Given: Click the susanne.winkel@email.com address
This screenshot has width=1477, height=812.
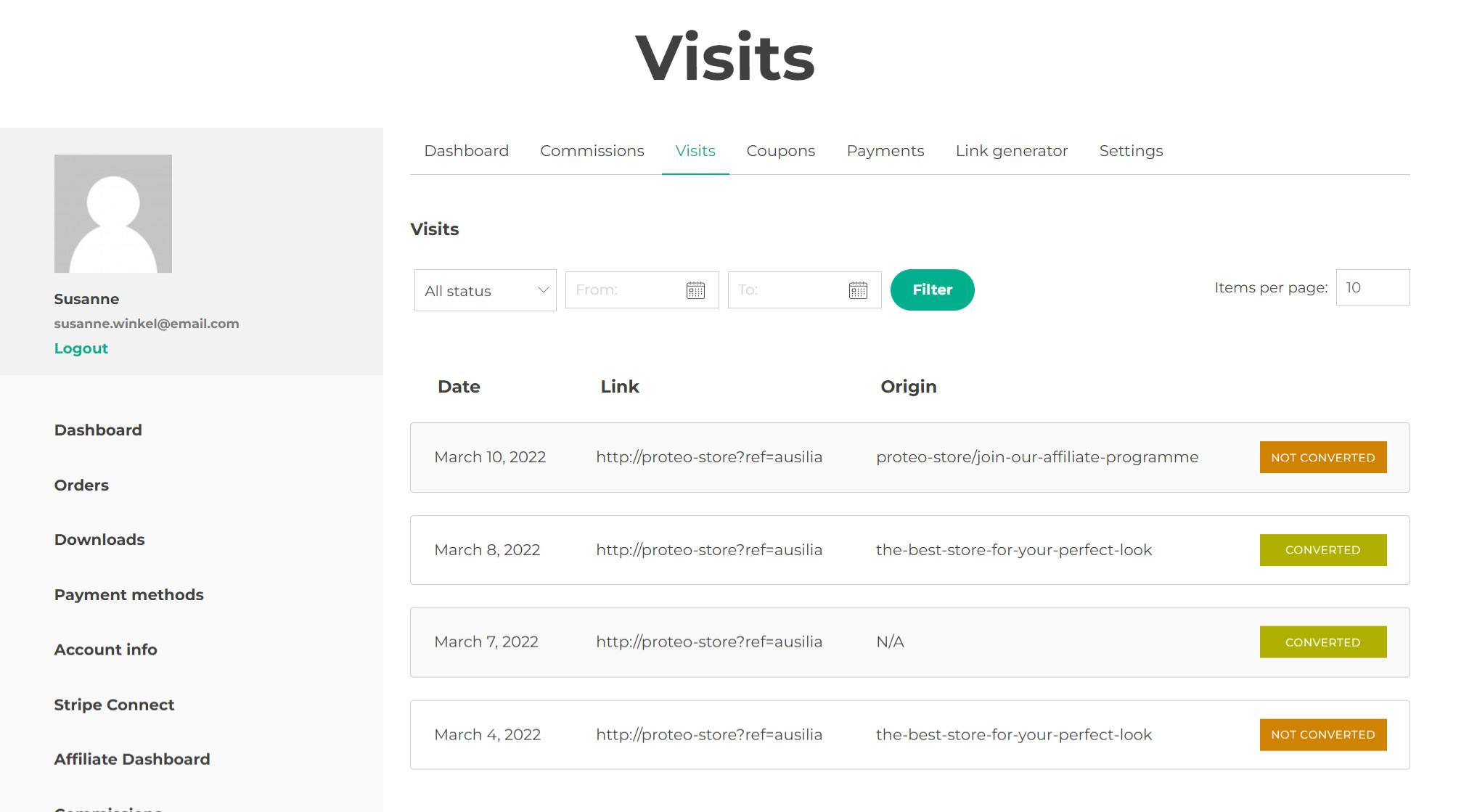Looking at the screenshot, I should coord(147,324).
